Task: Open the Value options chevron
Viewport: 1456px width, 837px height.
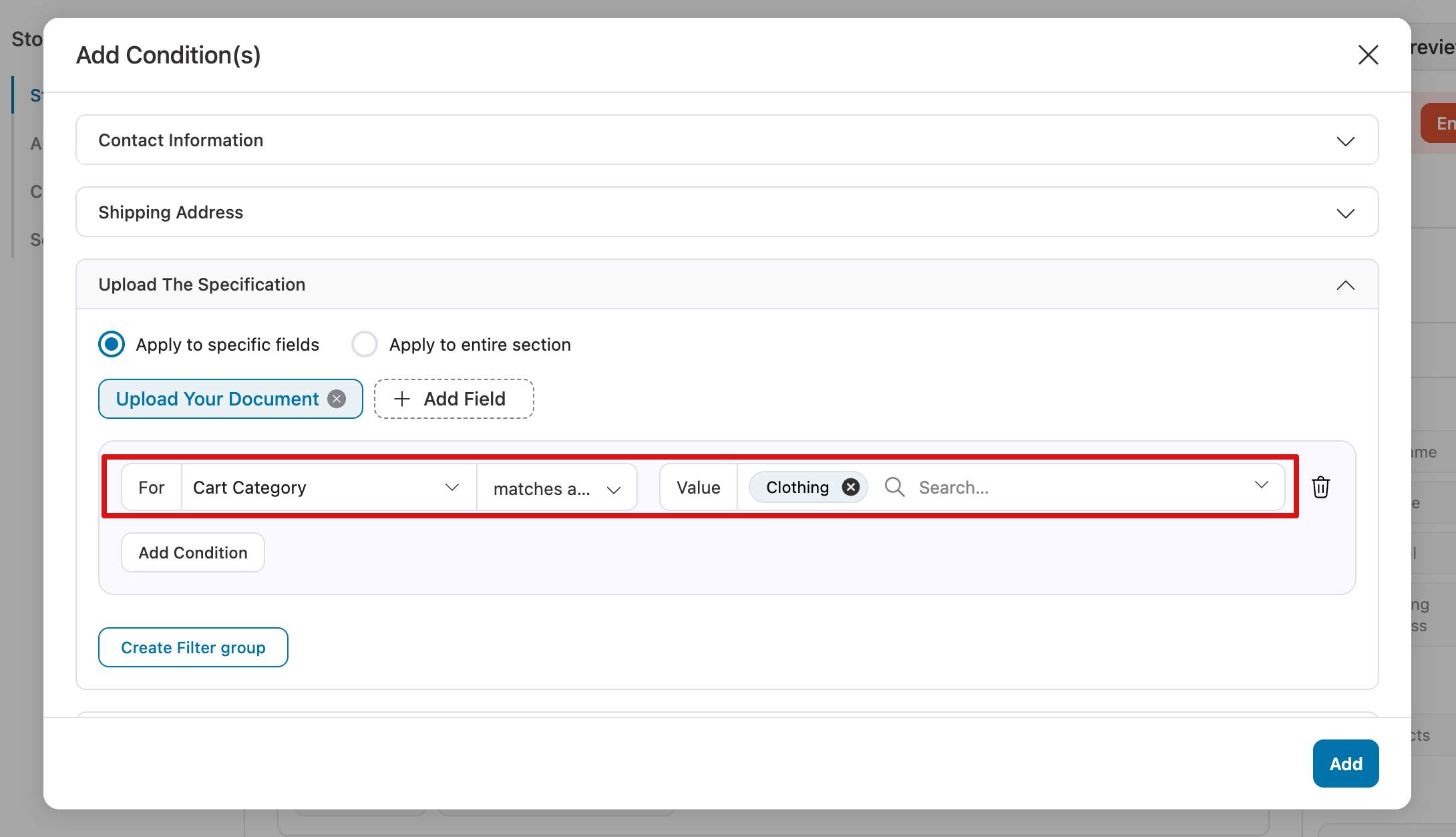Action: (1261, 486)
